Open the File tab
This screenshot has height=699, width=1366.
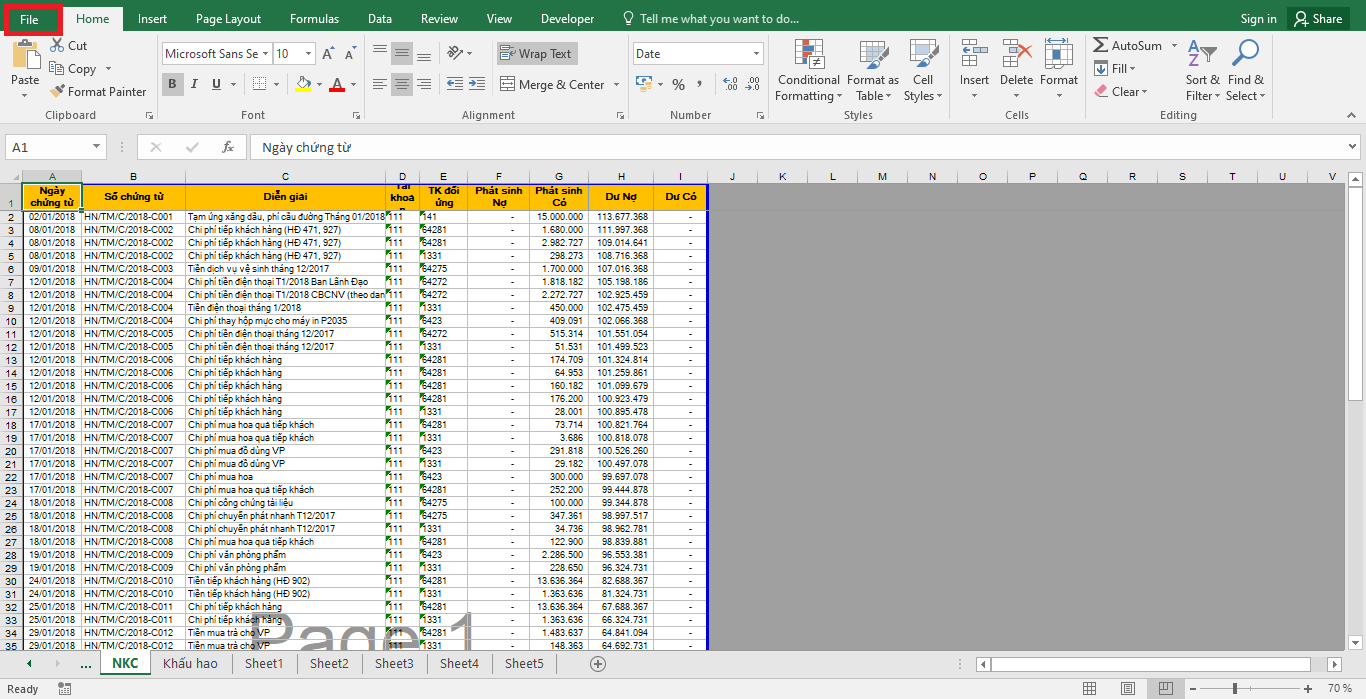pos(30,19)
